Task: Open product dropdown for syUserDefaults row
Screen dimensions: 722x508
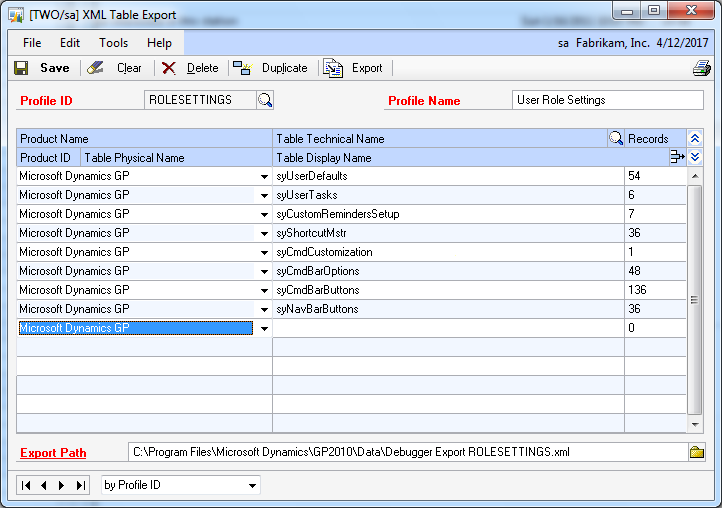Action: pyautogui.click(x=264, y=176)
